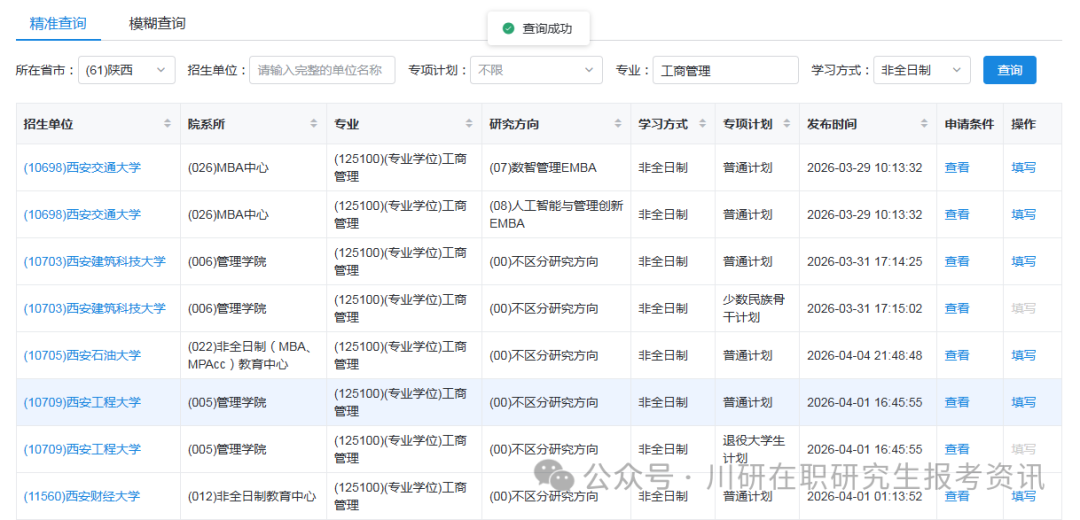Open 西安建筑科技大学 link in 少数民族骨干计划 row
The image size is (1080, 520).
click(94, 309)
